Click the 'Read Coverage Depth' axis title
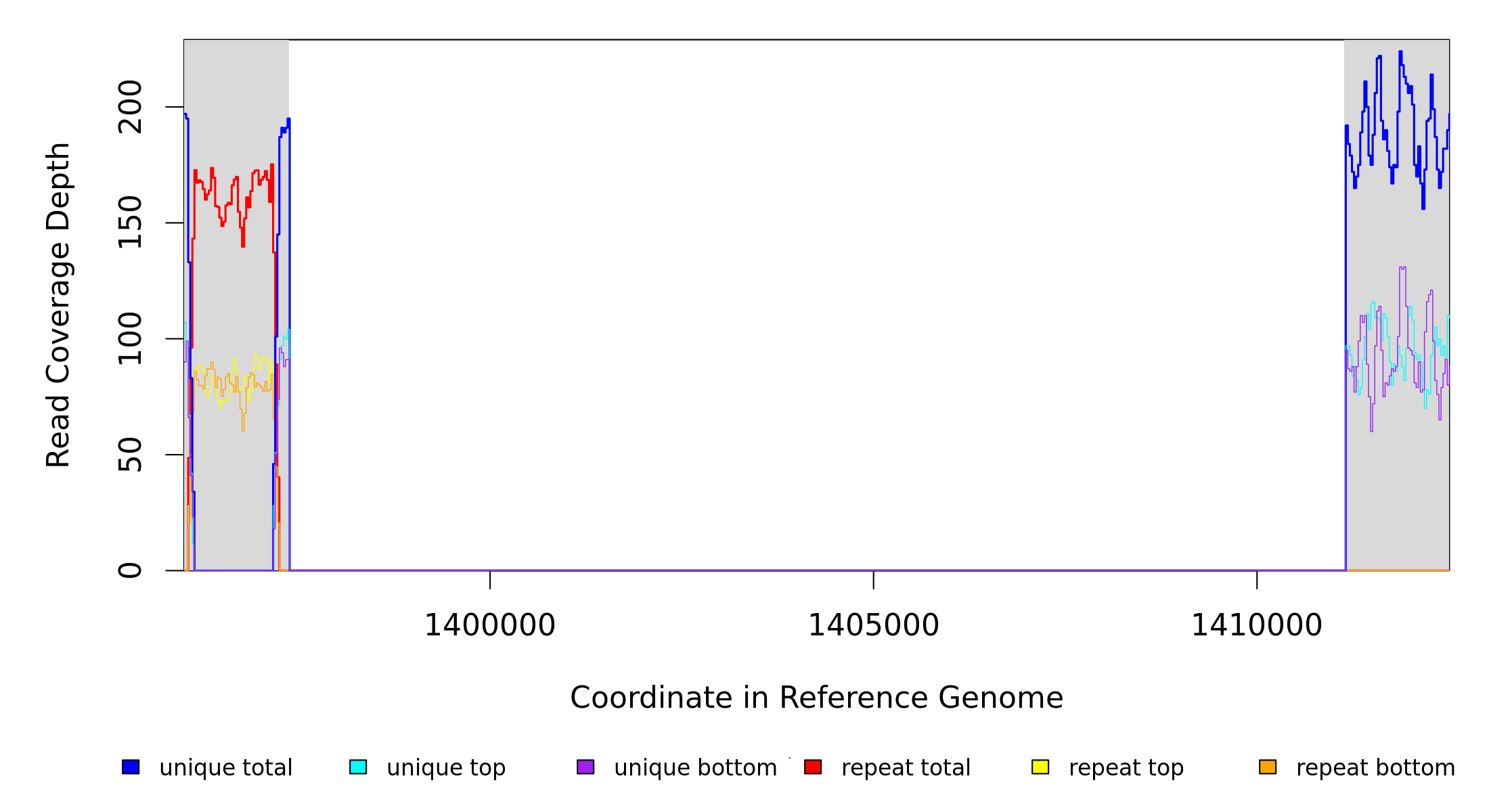1489x812 pixels. [58, 304]
